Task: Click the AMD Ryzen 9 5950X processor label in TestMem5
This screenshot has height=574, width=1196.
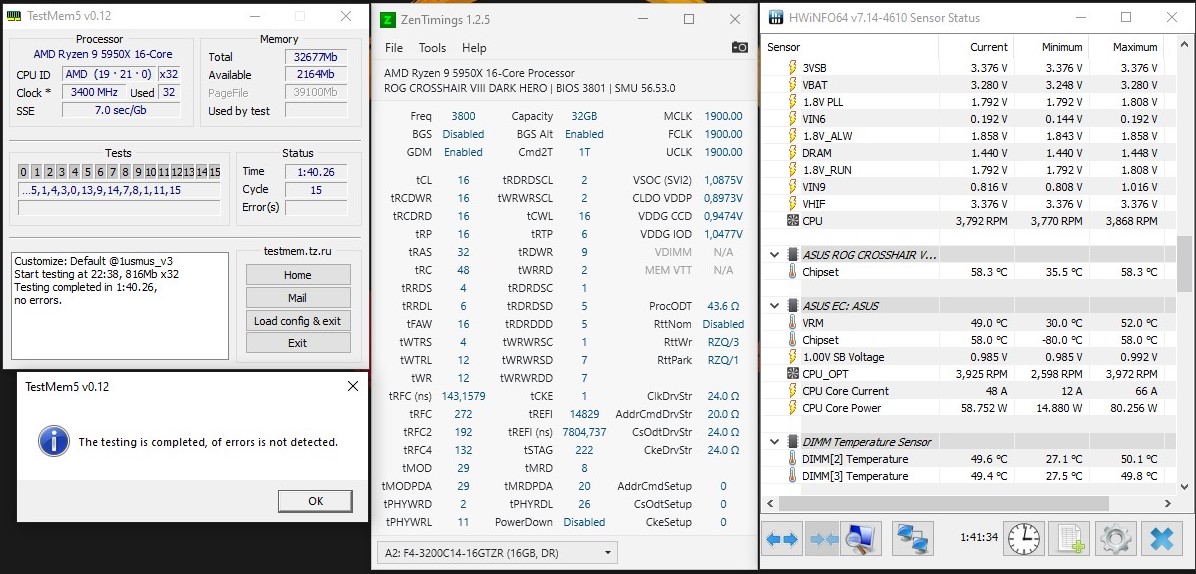Action: [103, 54]
